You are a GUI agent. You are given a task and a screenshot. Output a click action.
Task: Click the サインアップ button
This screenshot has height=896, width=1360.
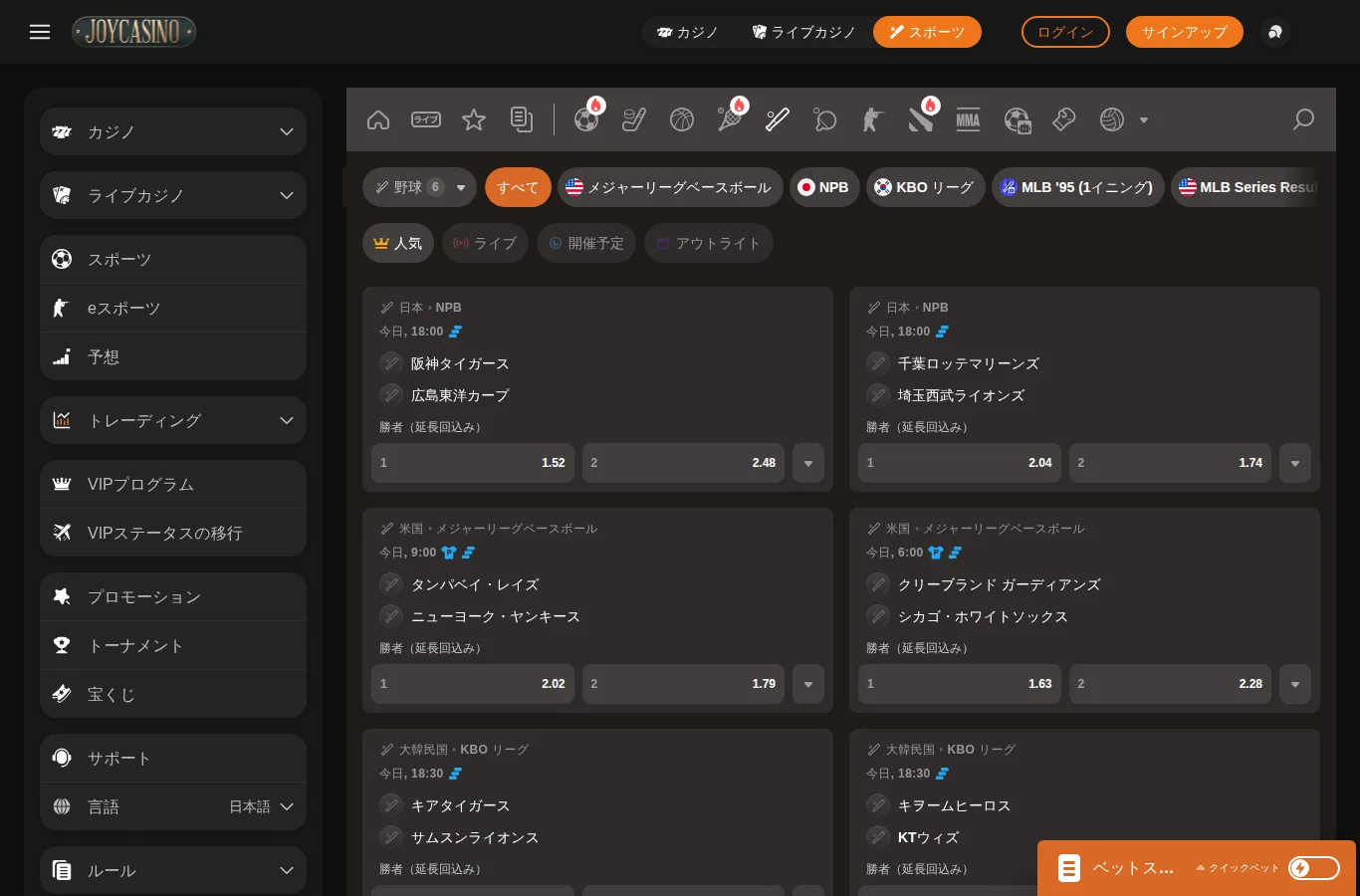pos(1185,32)
